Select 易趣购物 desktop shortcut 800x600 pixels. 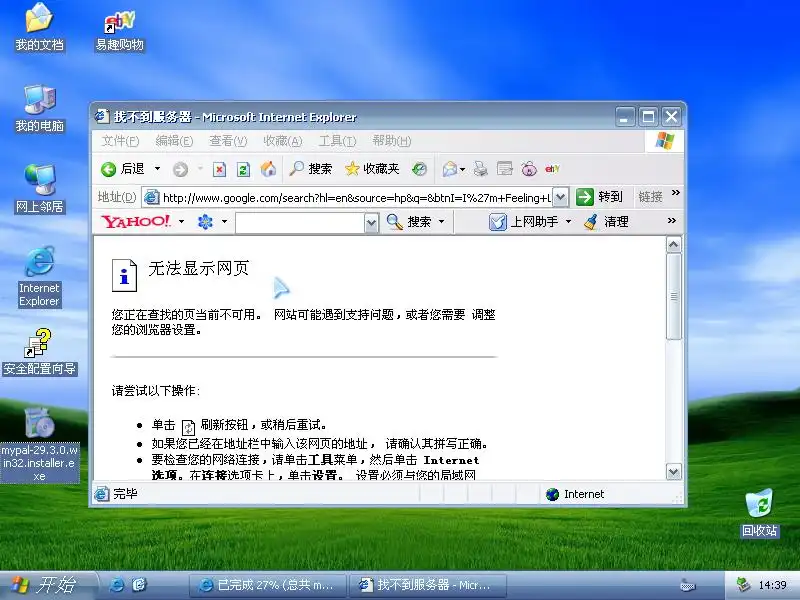pyautogui.click(x=120, y=32)
